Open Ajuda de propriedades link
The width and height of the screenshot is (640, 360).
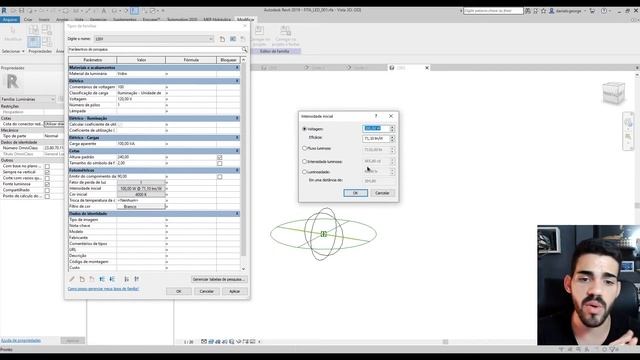pos(21,340)
